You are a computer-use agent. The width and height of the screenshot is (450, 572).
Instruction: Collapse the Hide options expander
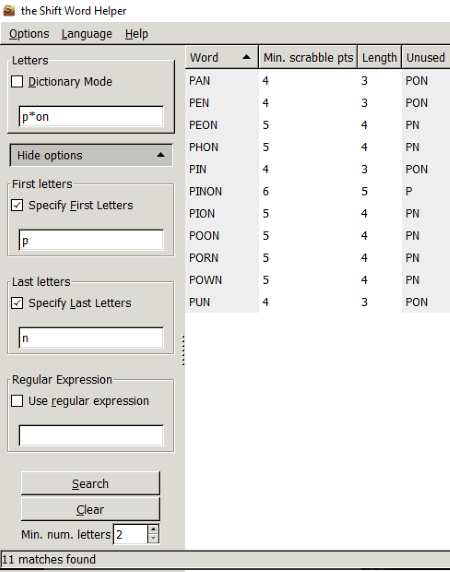[x=91, y=155]
